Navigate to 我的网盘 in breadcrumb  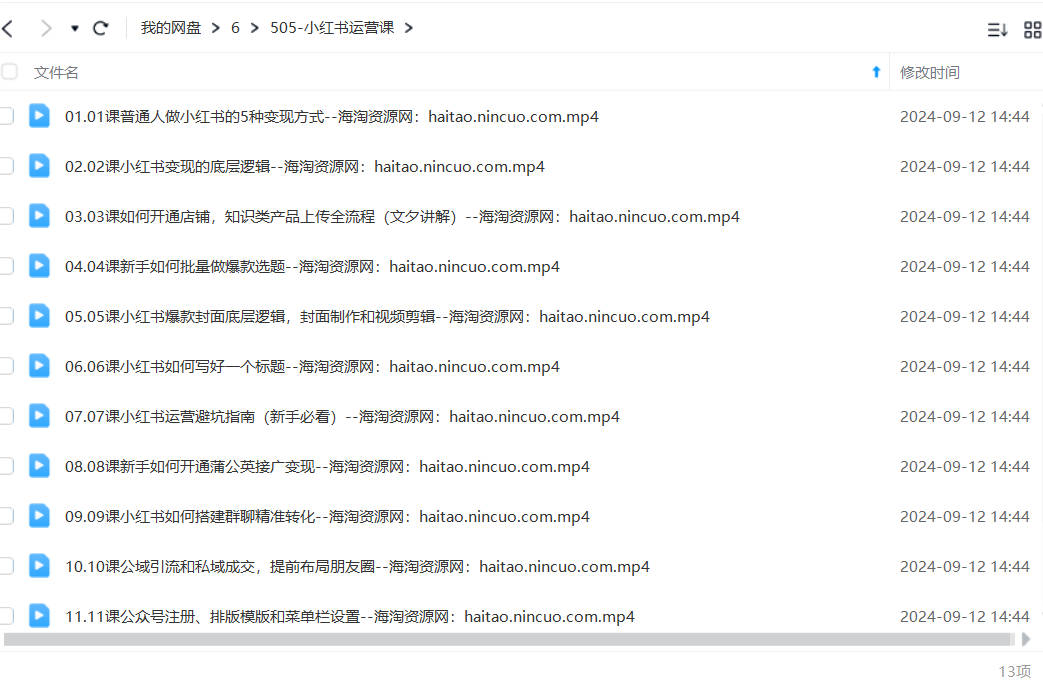(171, 28)
